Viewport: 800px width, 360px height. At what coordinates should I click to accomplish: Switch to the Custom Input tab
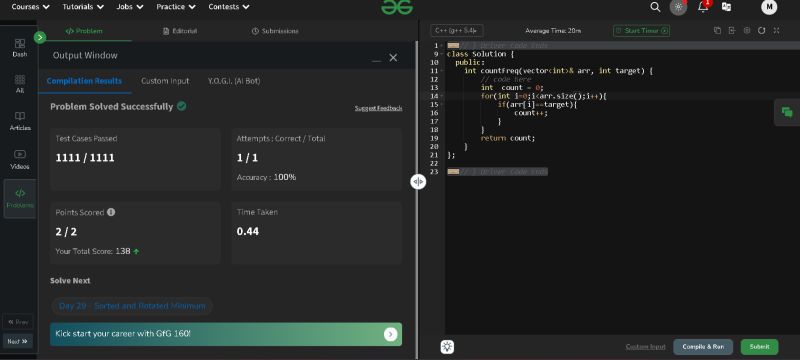click(165, 81)
